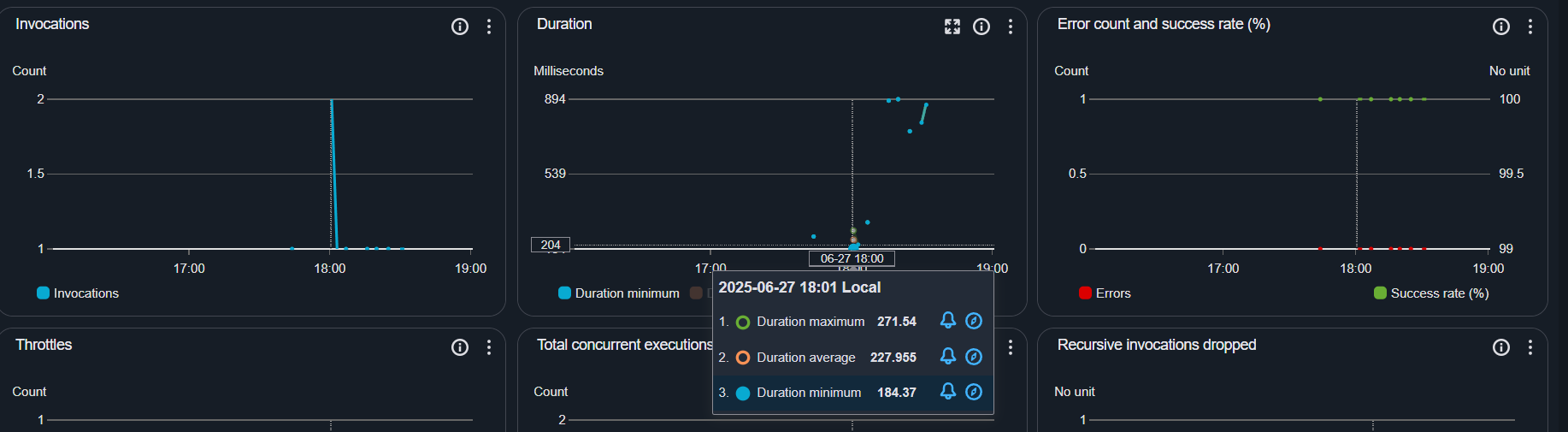Click the 204 value label on Duration axis
Screen dimensions: 1568x432
point(551,245)
